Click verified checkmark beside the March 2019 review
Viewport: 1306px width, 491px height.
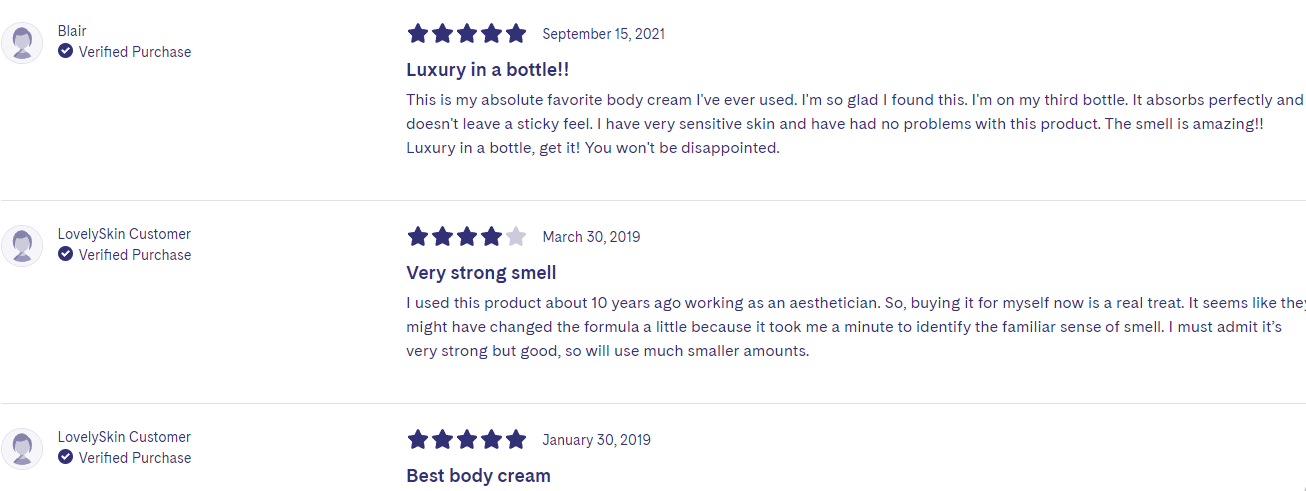(x=65, y=254)
